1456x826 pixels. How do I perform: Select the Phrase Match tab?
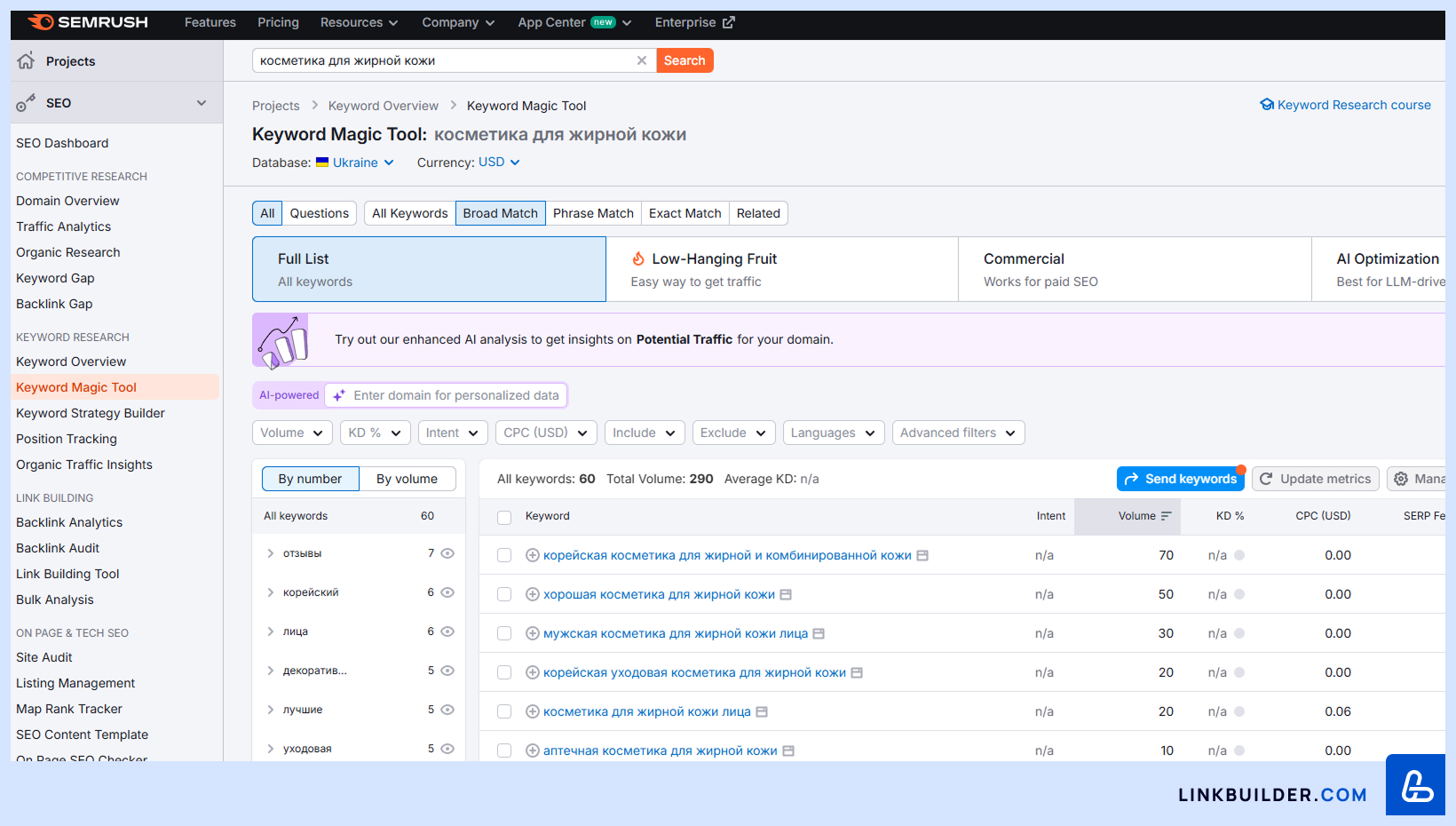tap(593, 213)
